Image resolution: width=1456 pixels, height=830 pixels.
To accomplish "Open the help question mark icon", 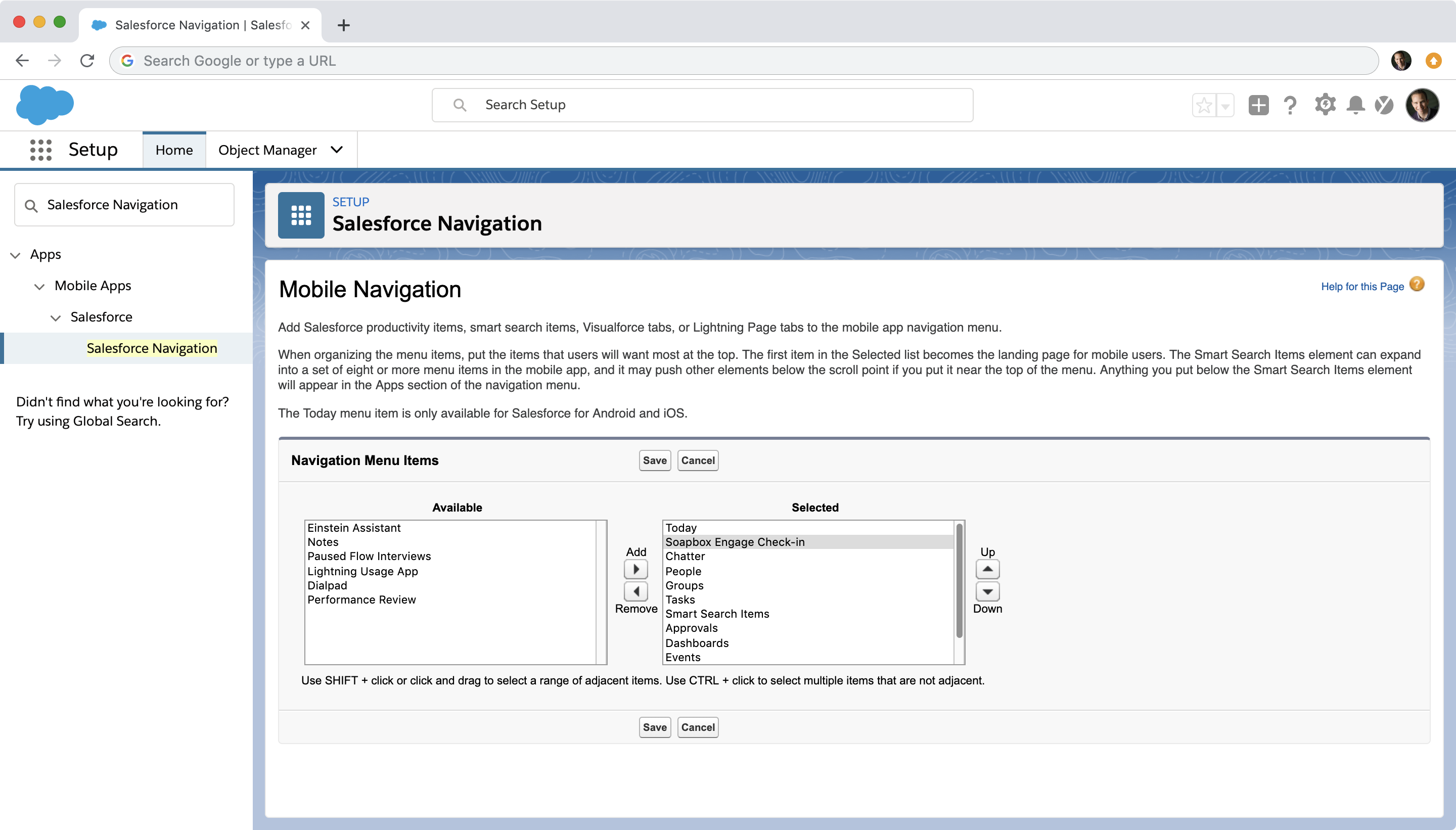I will pyautogui.click(x=1290, y=106).
